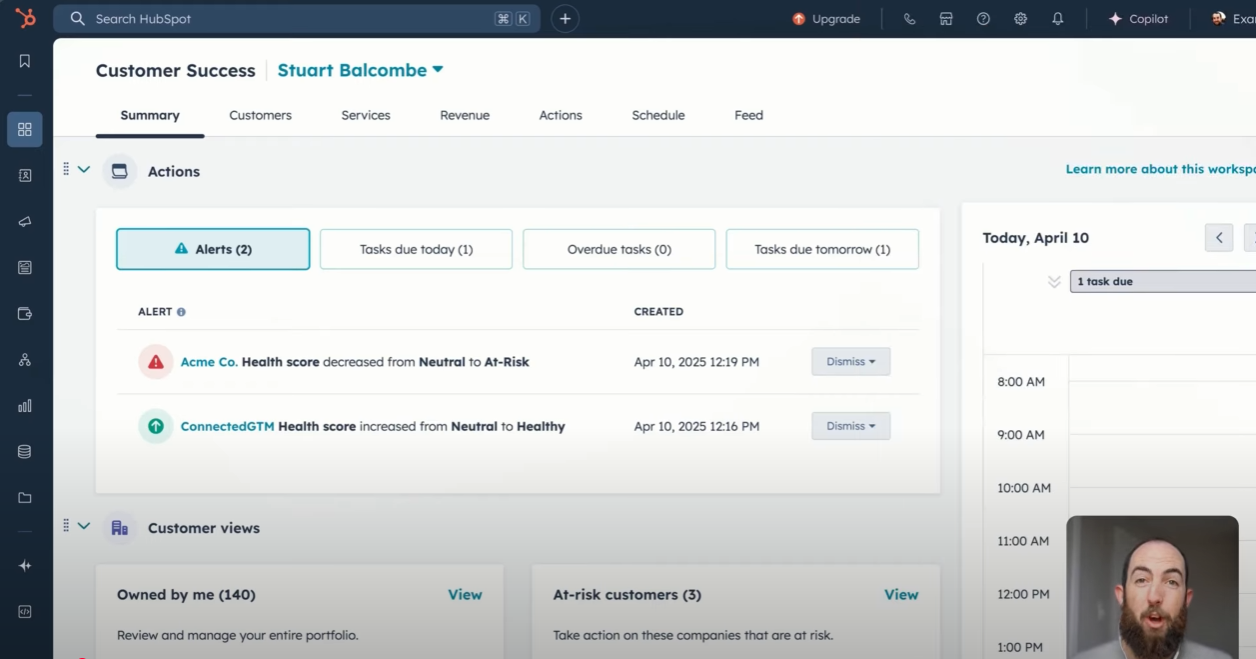Click the alert info icon beside ALERT

point(181,312)
